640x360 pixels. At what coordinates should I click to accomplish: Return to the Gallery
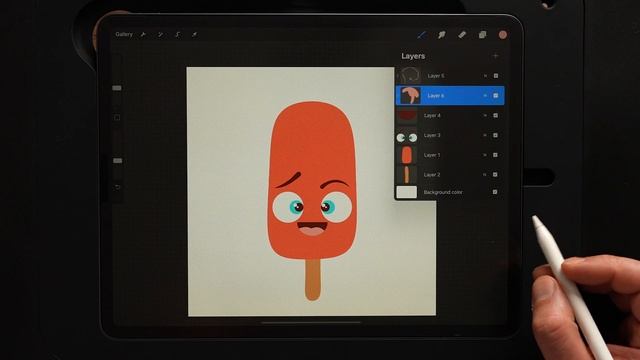click(x=124, y=34)
